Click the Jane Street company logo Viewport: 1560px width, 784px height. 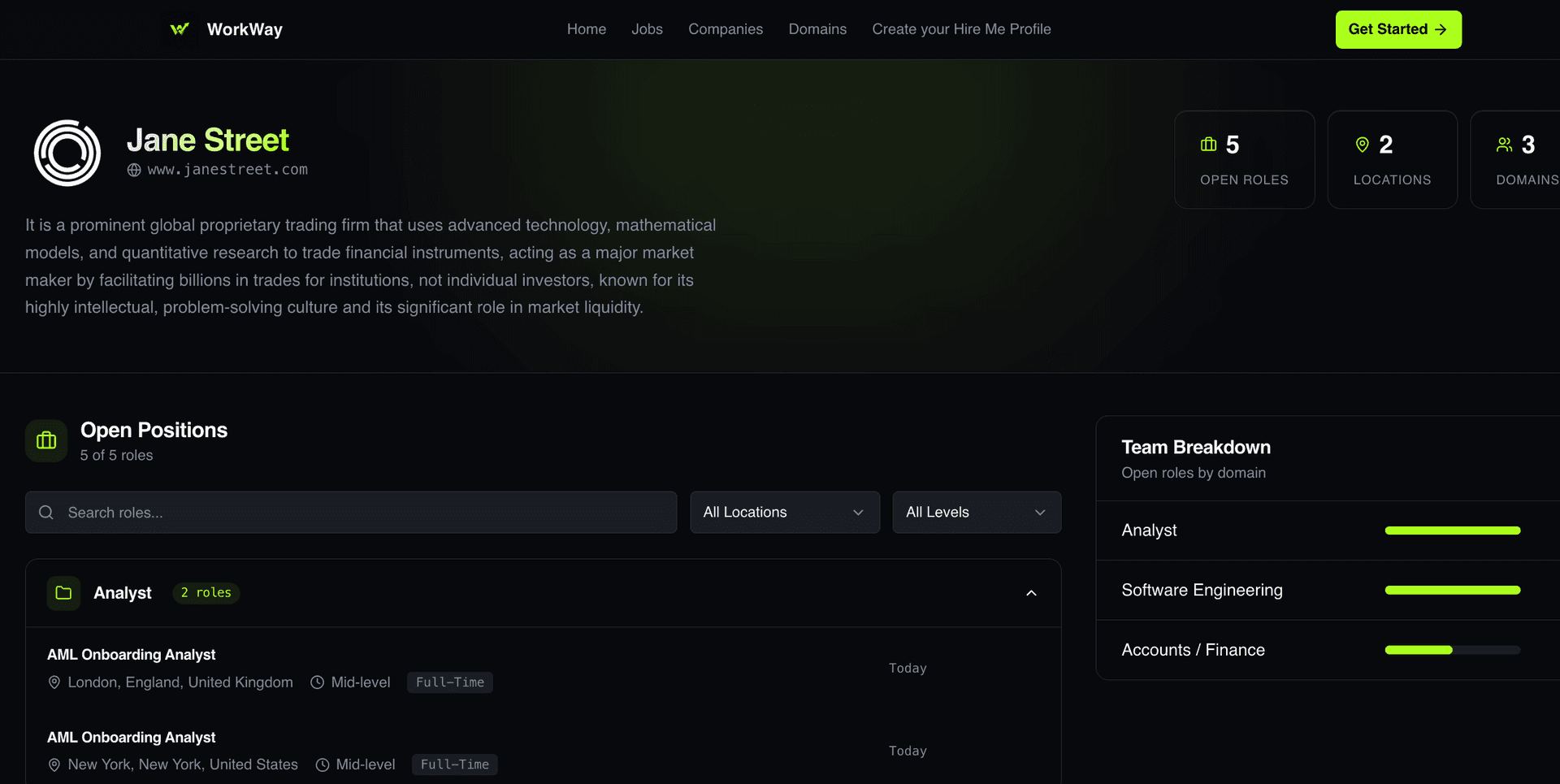click(67, 153)
